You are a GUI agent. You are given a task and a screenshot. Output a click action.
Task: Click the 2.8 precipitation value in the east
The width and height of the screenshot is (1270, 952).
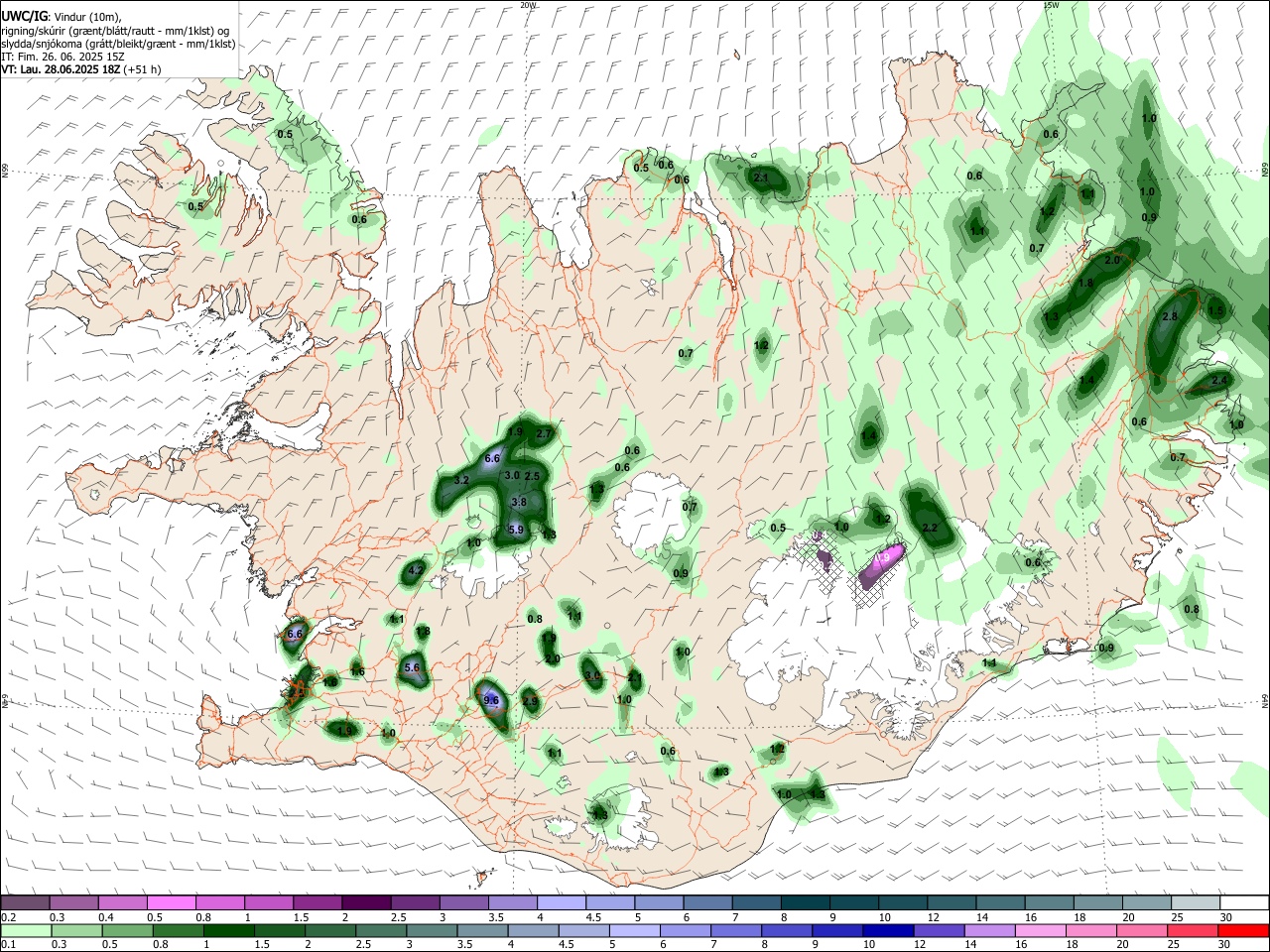[x=1170, y=316]
